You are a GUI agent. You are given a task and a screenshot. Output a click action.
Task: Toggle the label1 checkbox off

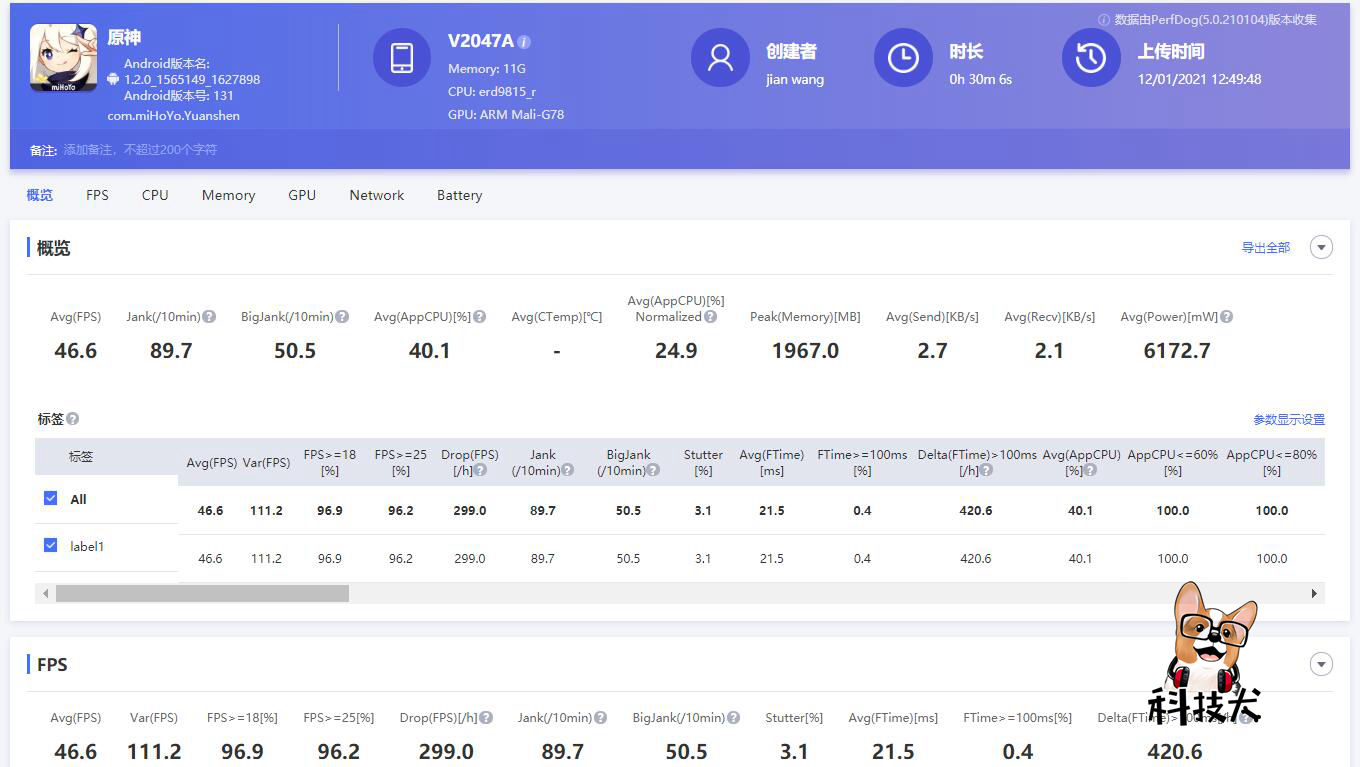(50, 545)
